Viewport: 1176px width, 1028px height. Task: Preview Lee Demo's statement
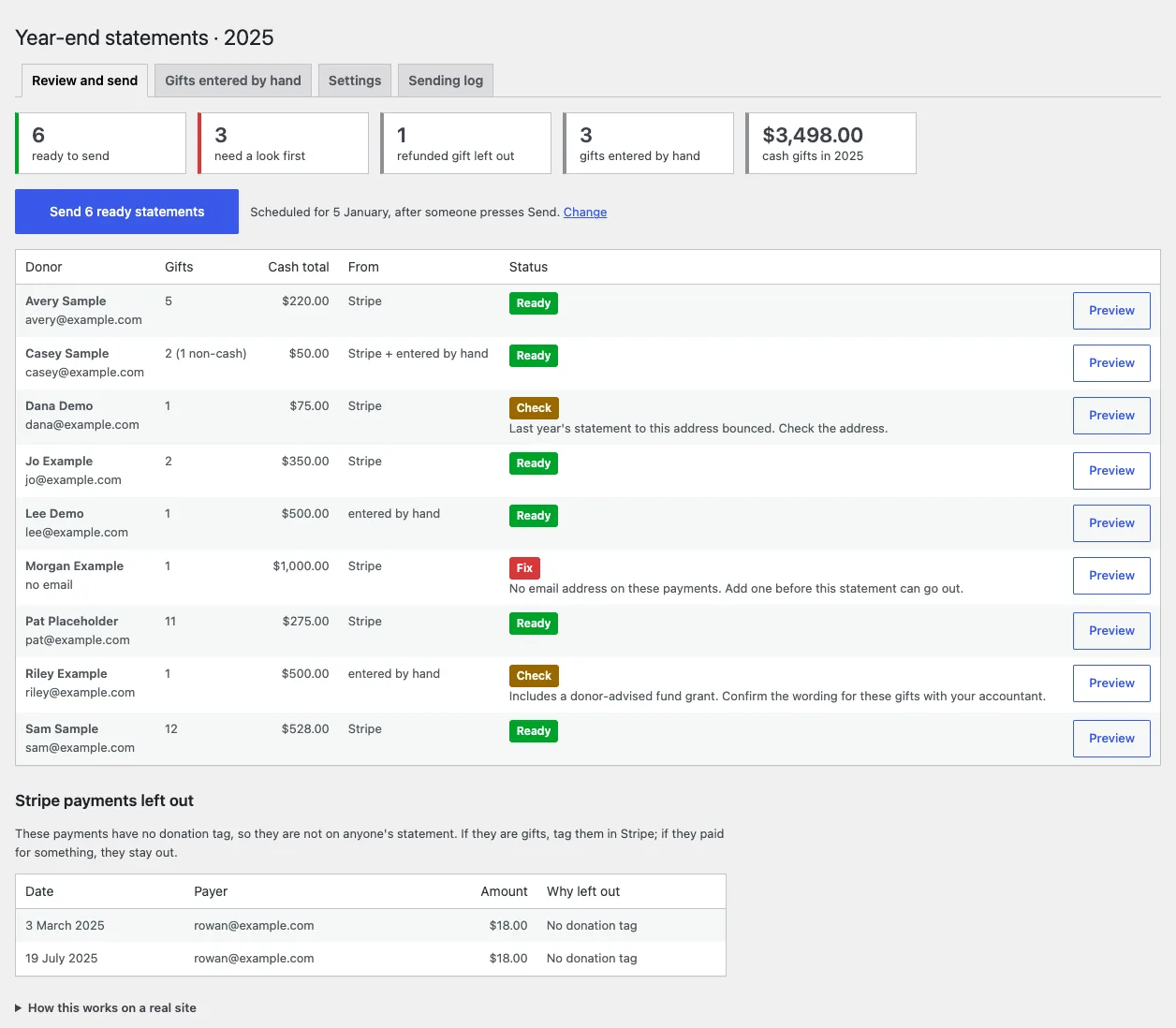[1111, 523]
